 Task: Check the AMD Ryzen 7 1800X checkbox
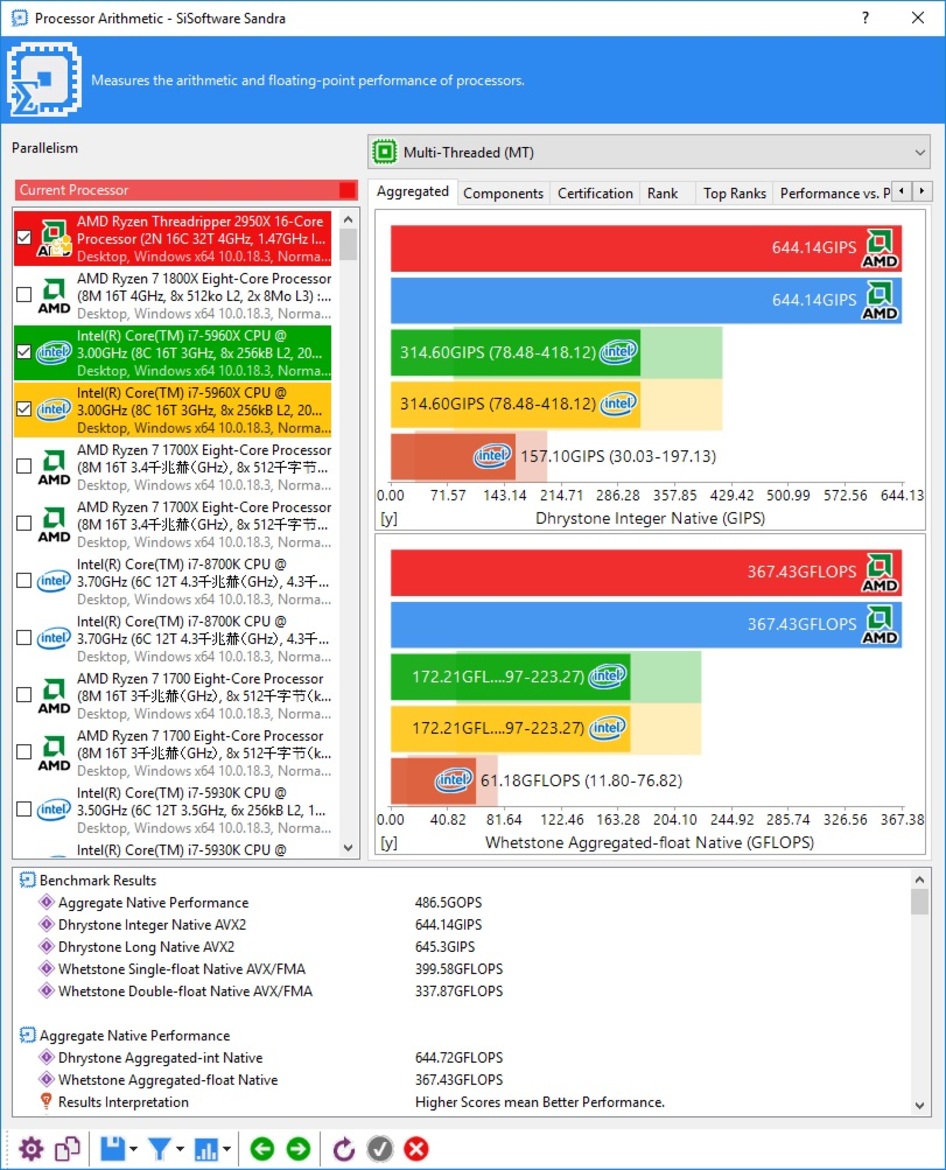[25, 295]
